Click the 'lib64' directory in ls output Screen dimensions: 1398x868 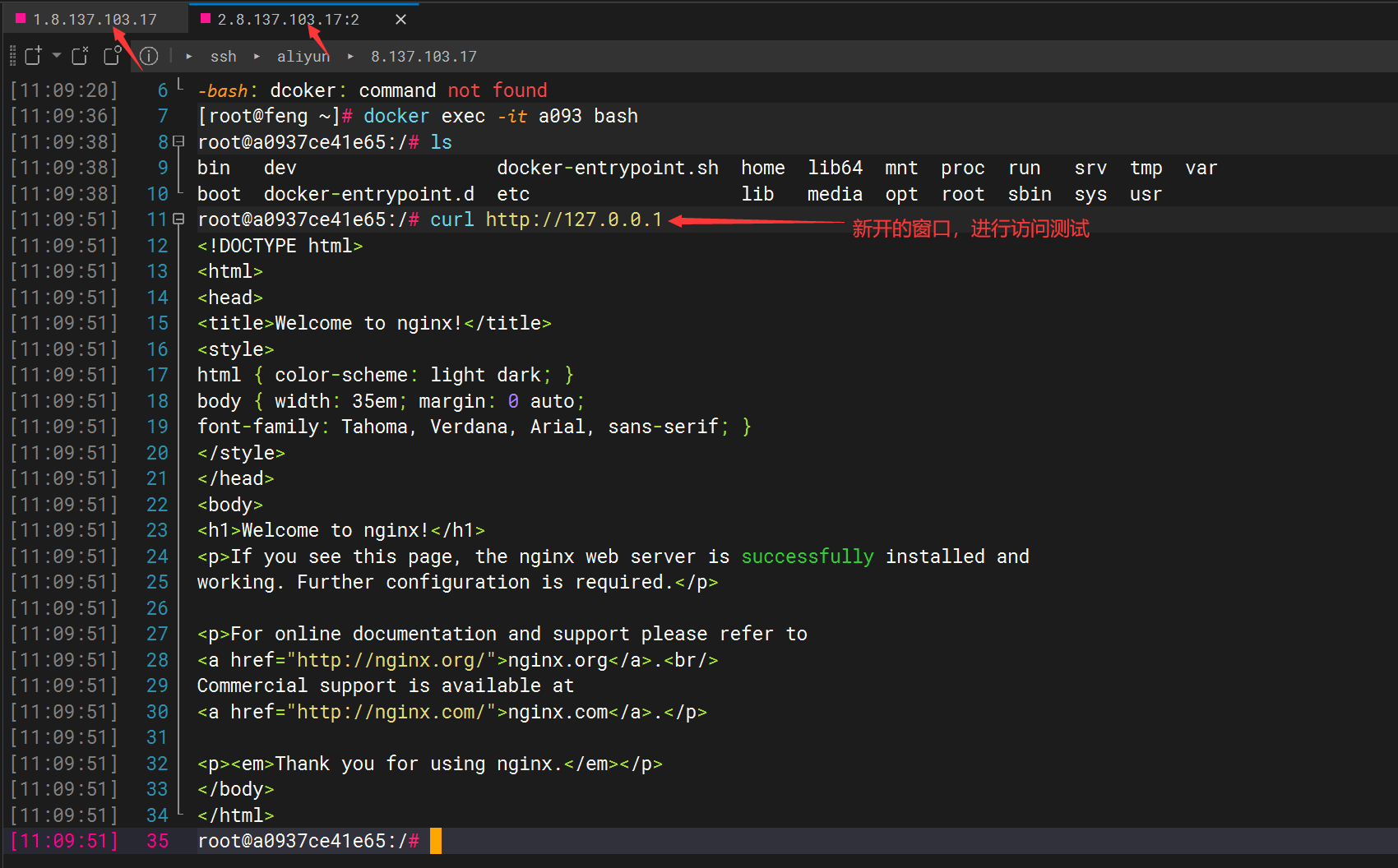[x=835, y=168]
